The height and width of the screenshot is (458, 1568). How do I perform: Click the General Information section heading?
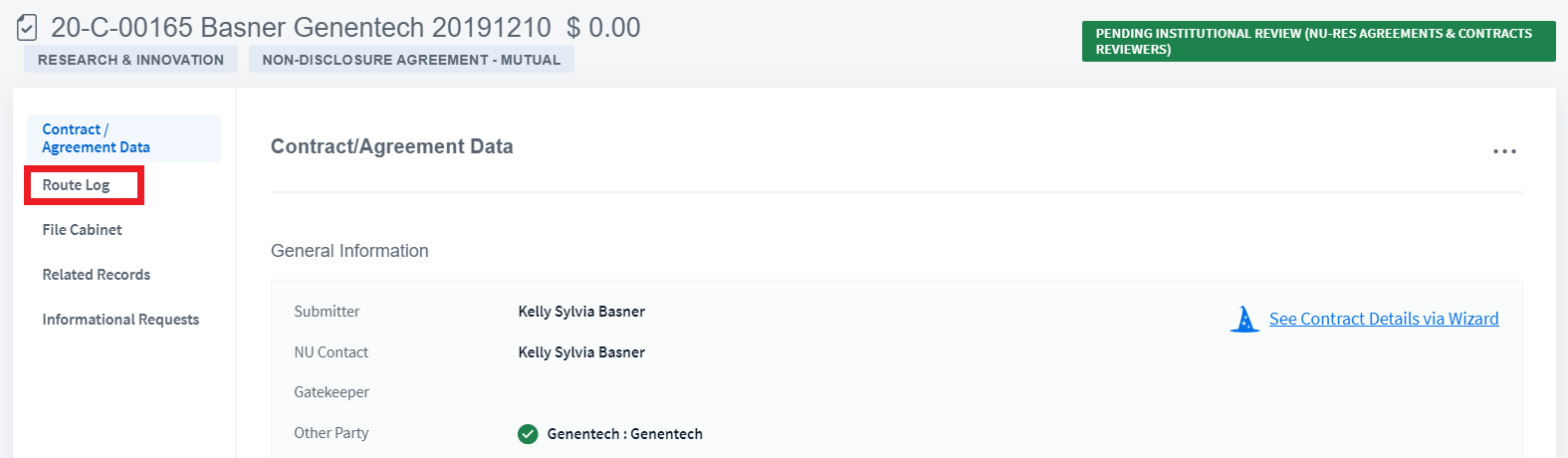349,251
